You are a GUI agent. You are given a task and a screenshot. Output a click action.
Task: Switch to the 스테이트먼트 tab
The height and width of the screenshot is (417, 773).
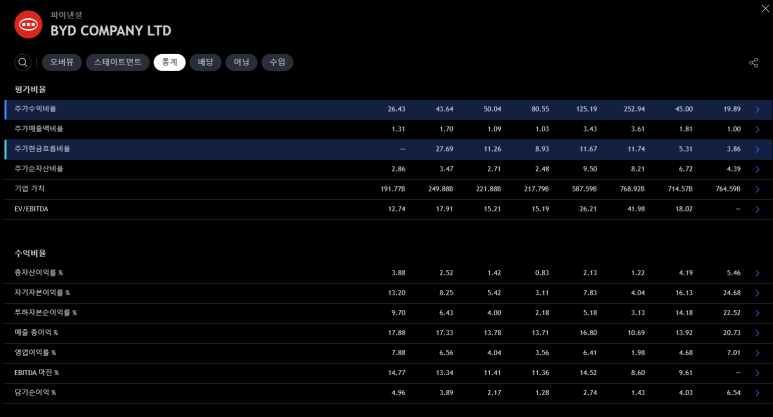point(117,62)
